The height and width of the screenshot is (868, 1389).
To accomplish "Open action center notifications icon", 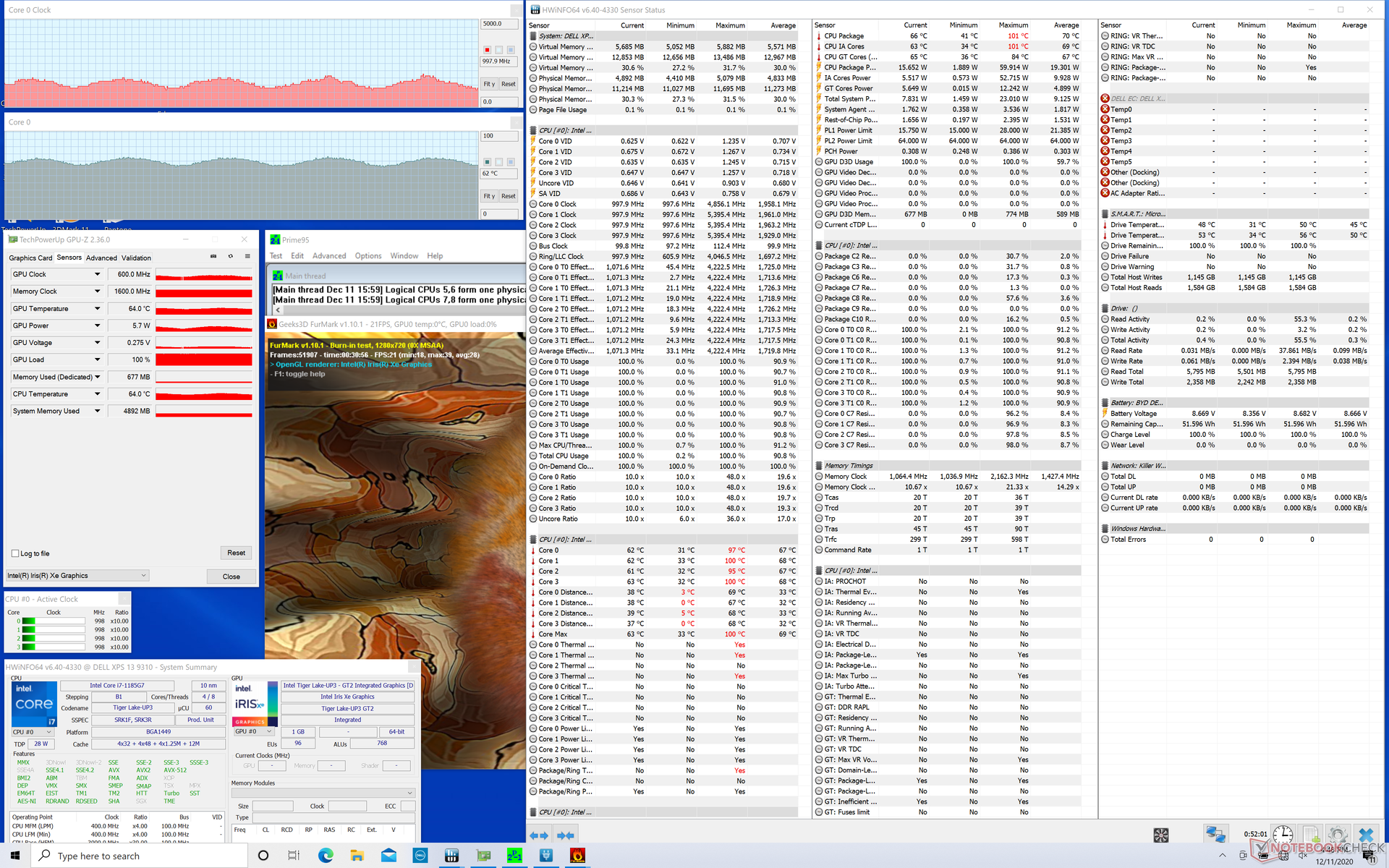I will click(1369, 856).
